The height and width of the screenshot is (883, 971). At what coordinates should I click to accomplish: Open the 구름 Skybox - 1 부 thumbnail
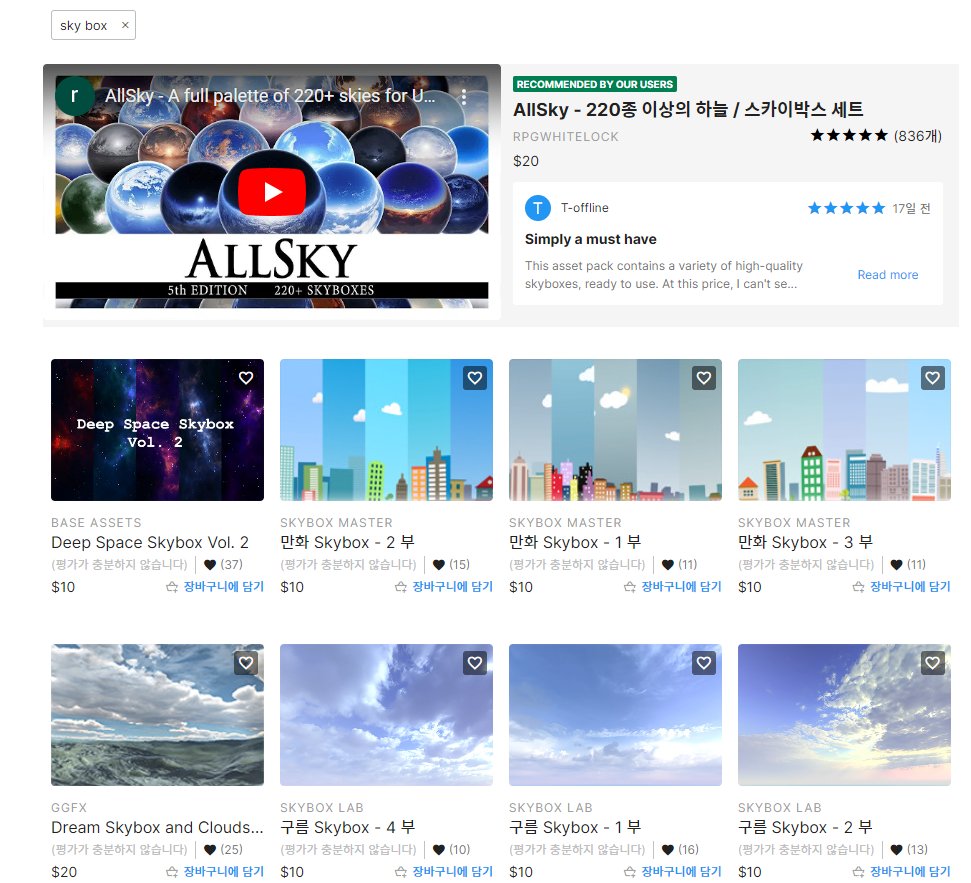(x=616, y=715)
